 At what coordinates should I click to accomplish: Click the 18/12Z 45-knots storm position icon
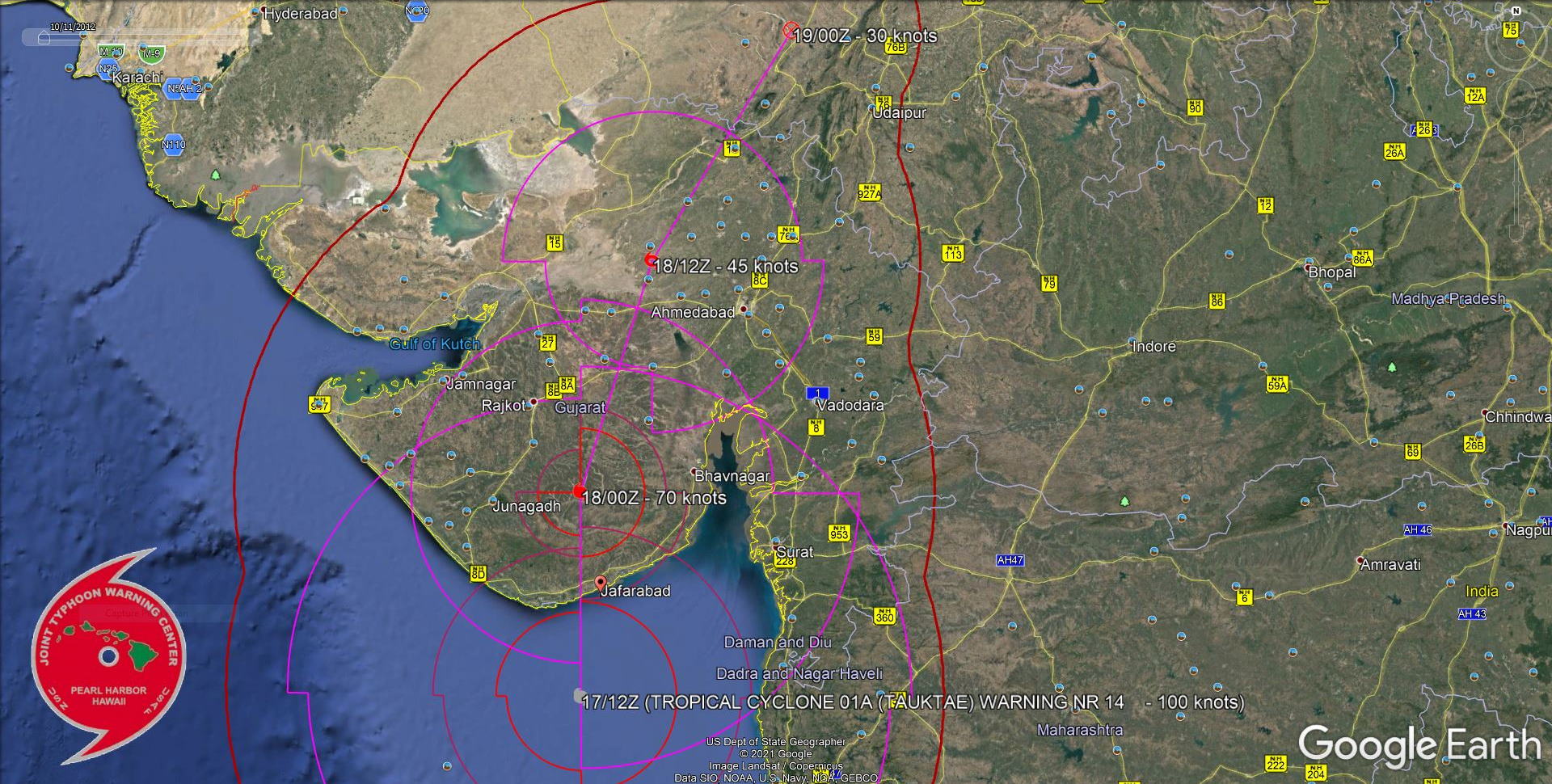pyautogui.click(x=650, y=259)
